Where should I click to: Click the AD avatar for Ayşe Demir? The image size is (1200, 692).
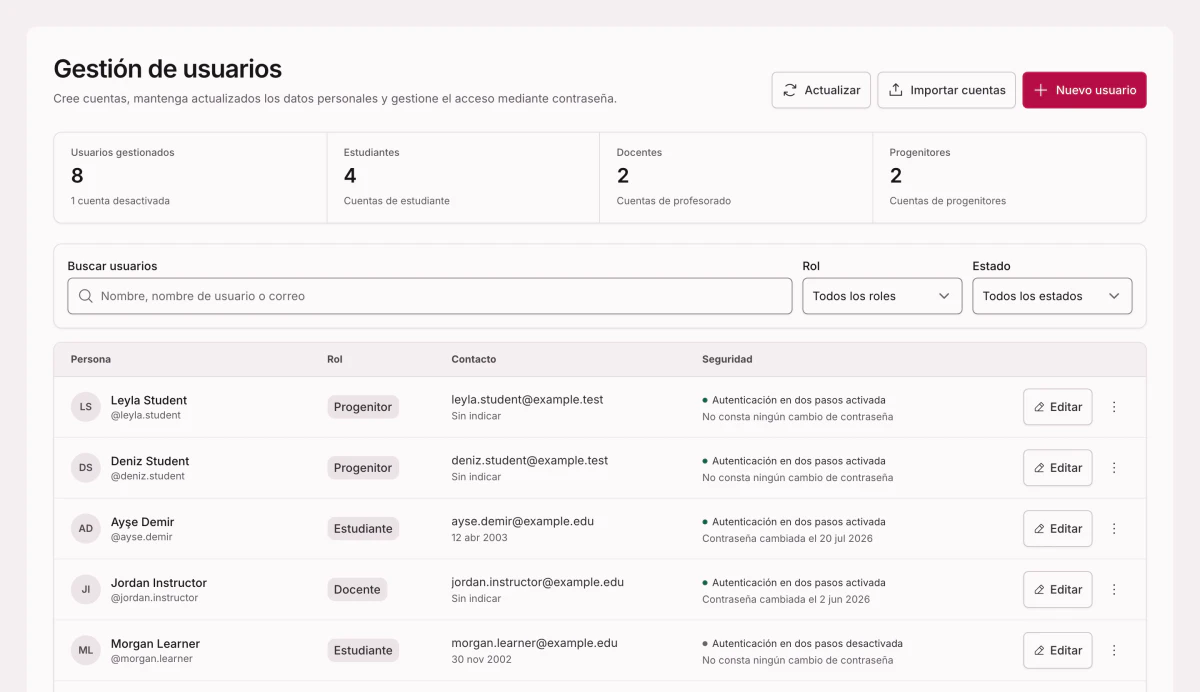click(86, 529)
